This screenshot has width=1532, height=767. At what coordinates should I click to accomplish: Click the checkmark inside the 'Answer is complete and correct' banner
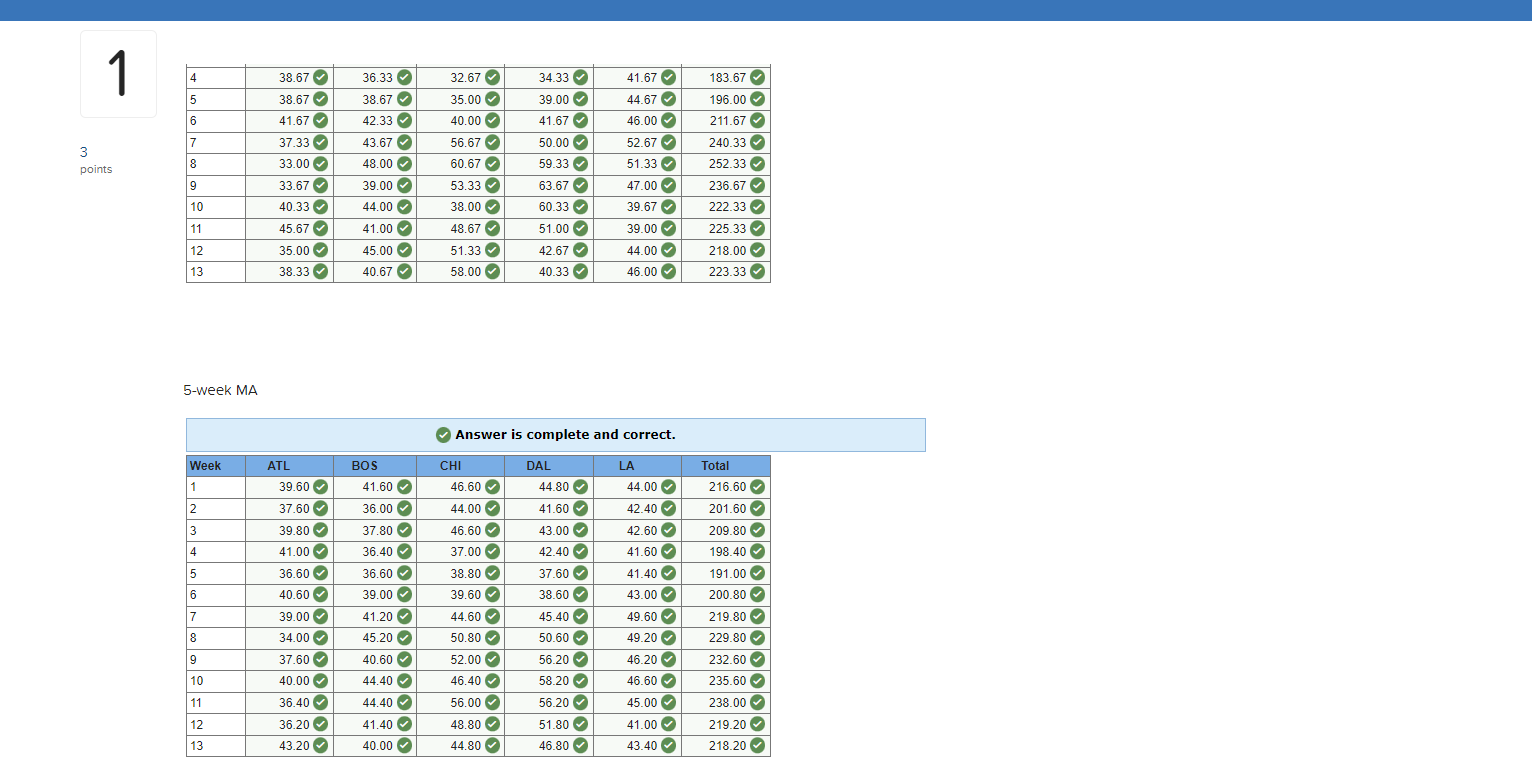443,434
